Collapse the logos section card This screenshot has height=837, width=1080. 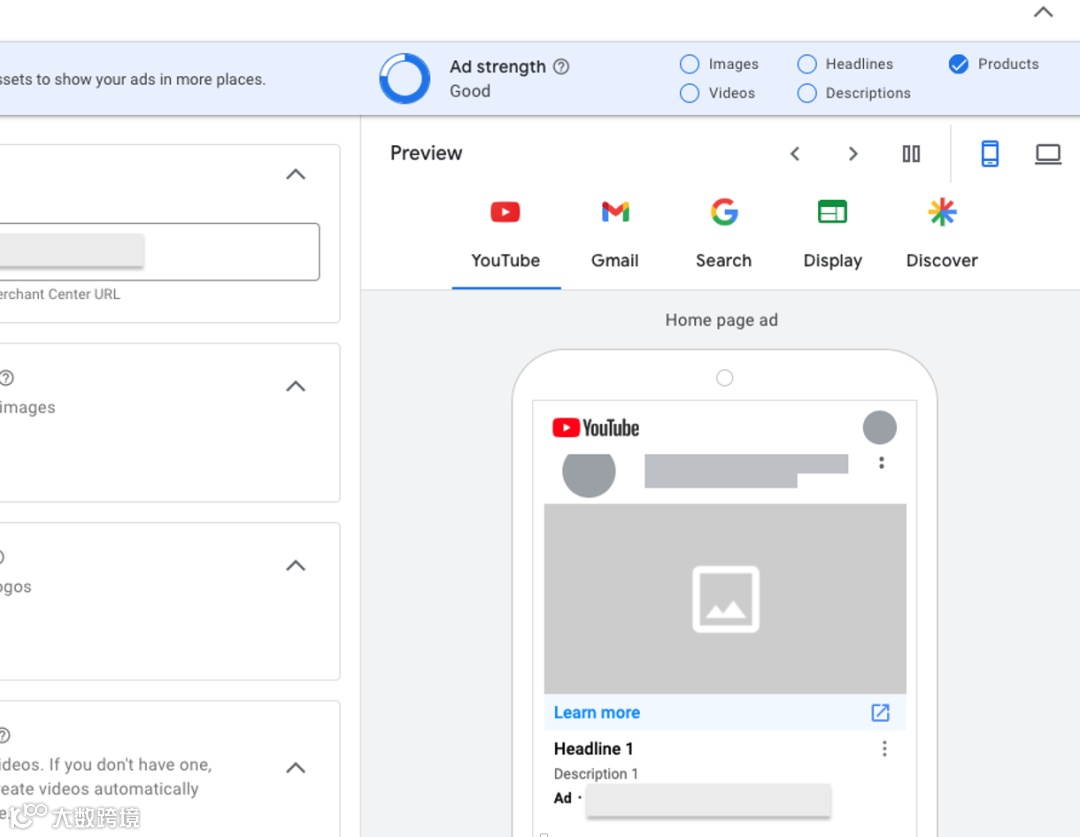295,566
